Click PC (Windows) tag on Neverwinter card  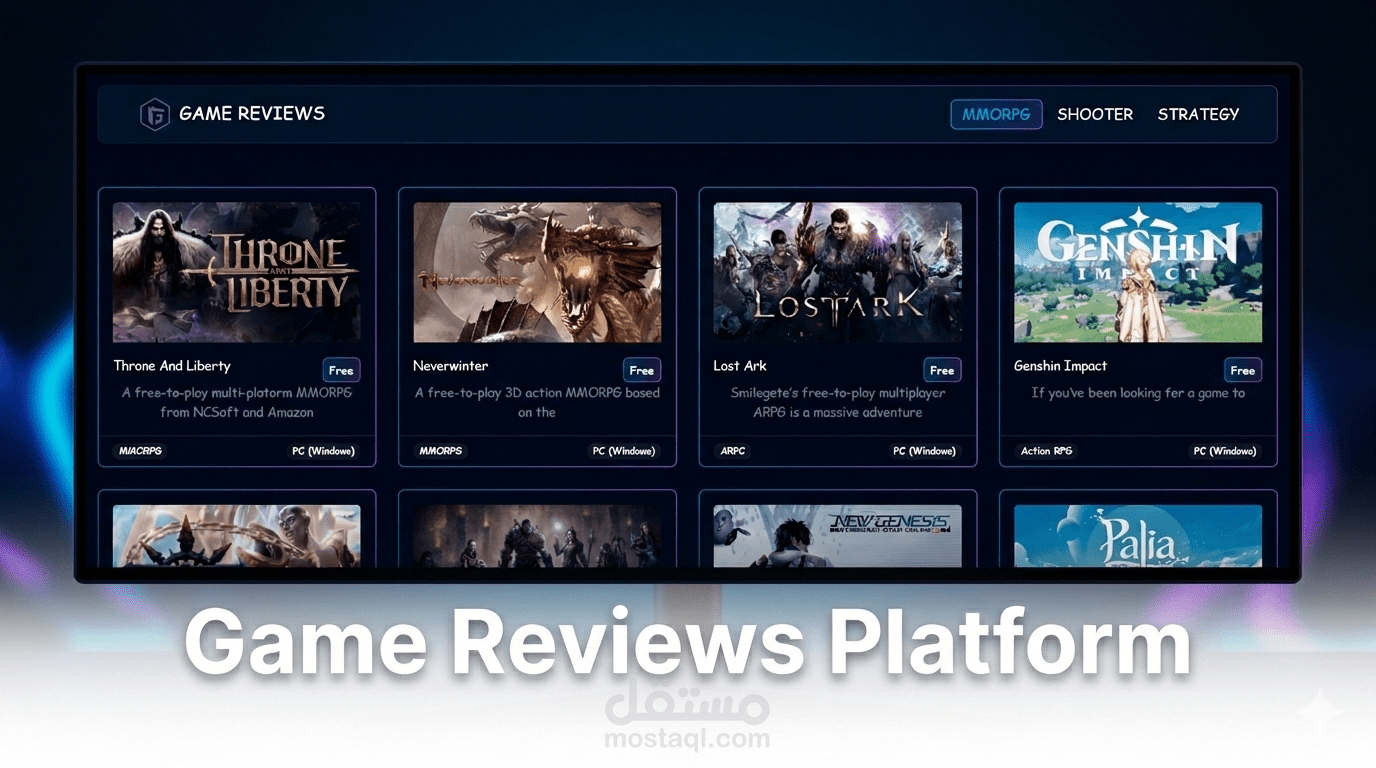tap(624, 451)
